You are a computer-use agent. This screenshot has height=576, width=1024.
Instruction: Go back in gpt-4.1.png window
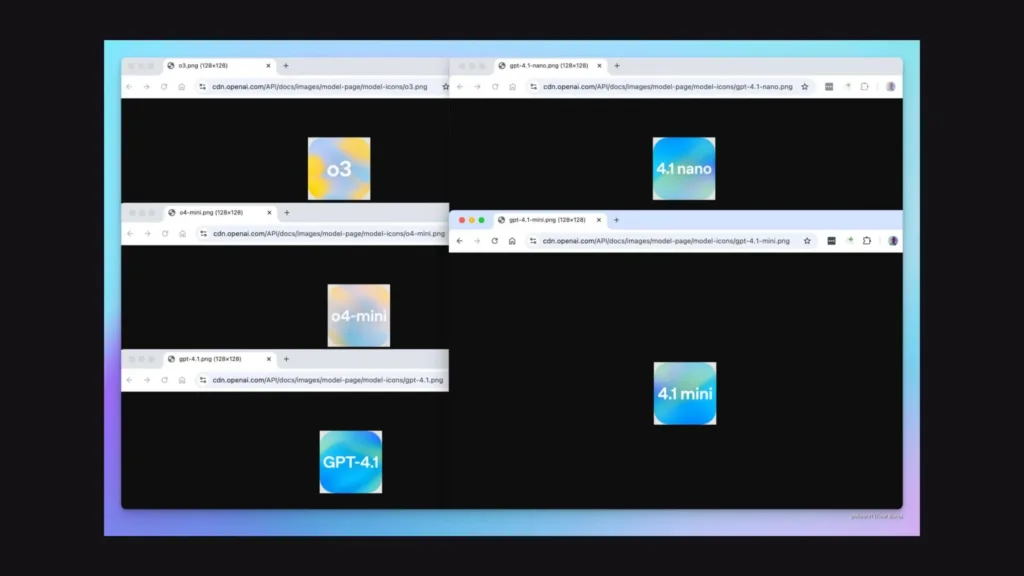129,380
